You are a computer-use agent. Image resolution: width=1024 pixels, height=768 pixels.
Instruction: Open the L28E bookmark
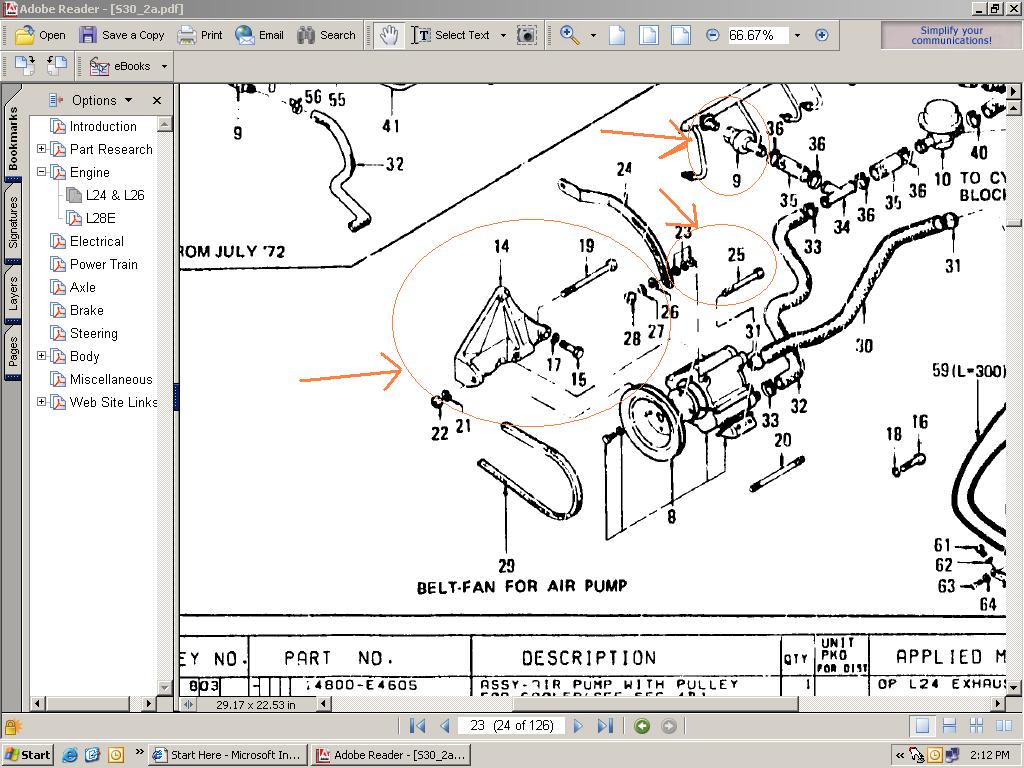[x=101, y=218]
